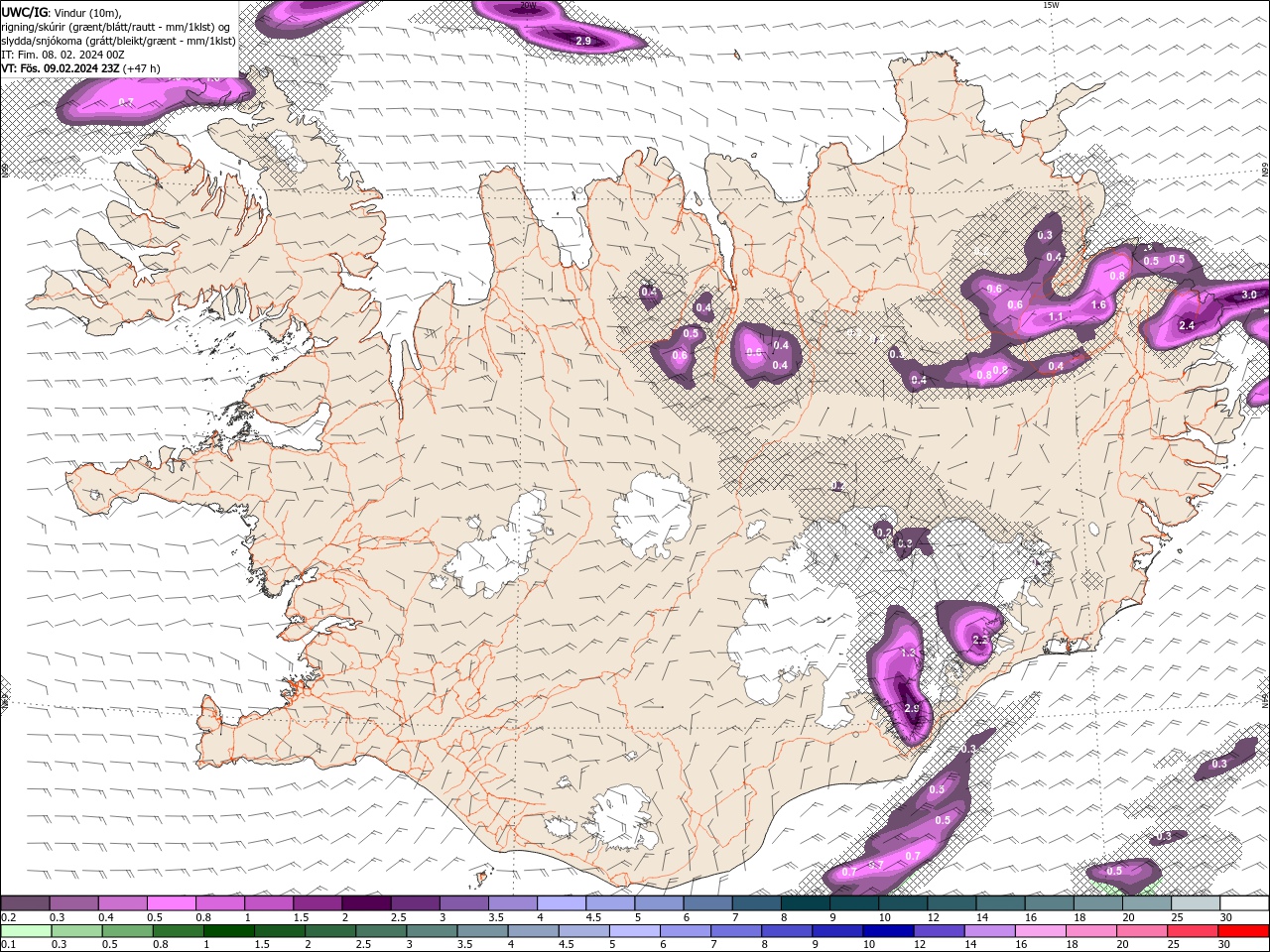Pick the dark teal 8 swatch, upper row

806,903
